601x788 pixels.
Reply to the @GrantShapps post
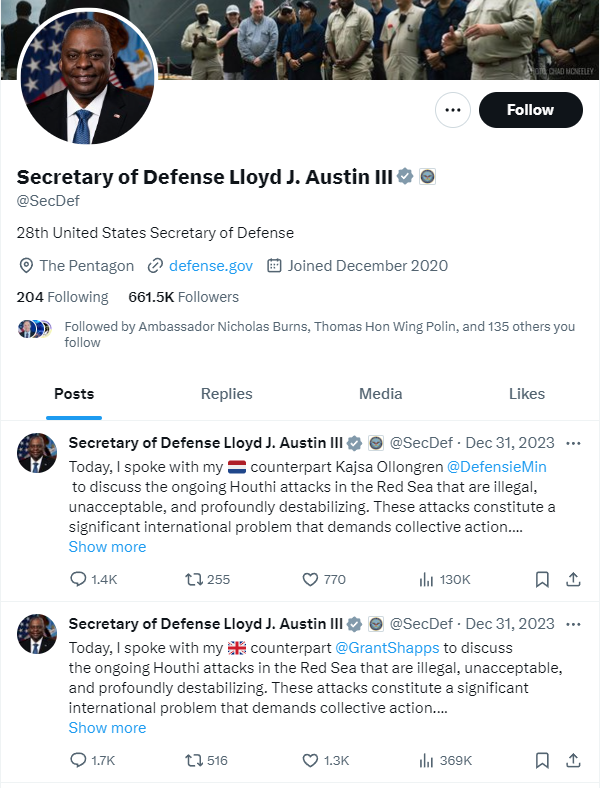click(x=78, y=760)
